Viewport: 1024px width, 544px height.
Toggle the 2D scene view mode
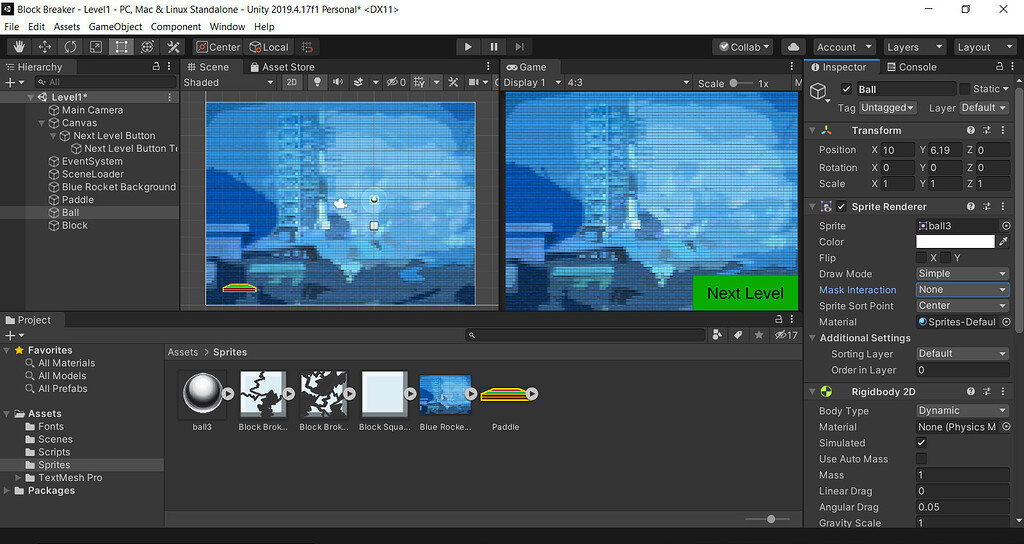pyautogui.click(x=292, y=83)
